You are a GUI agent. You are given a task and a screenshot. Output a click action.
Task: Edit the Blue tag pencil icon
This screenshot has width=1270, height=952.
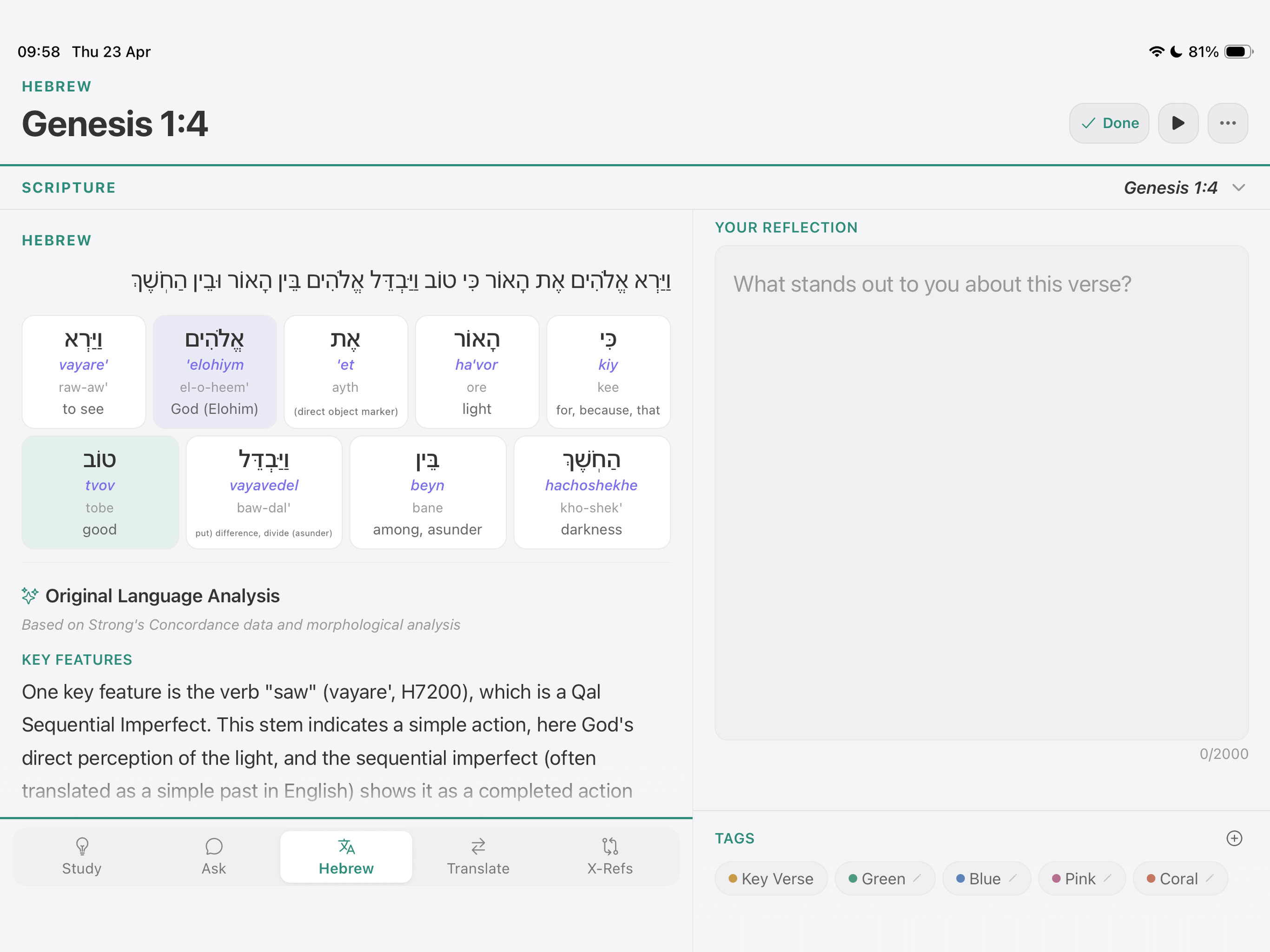click(1013, 878)
